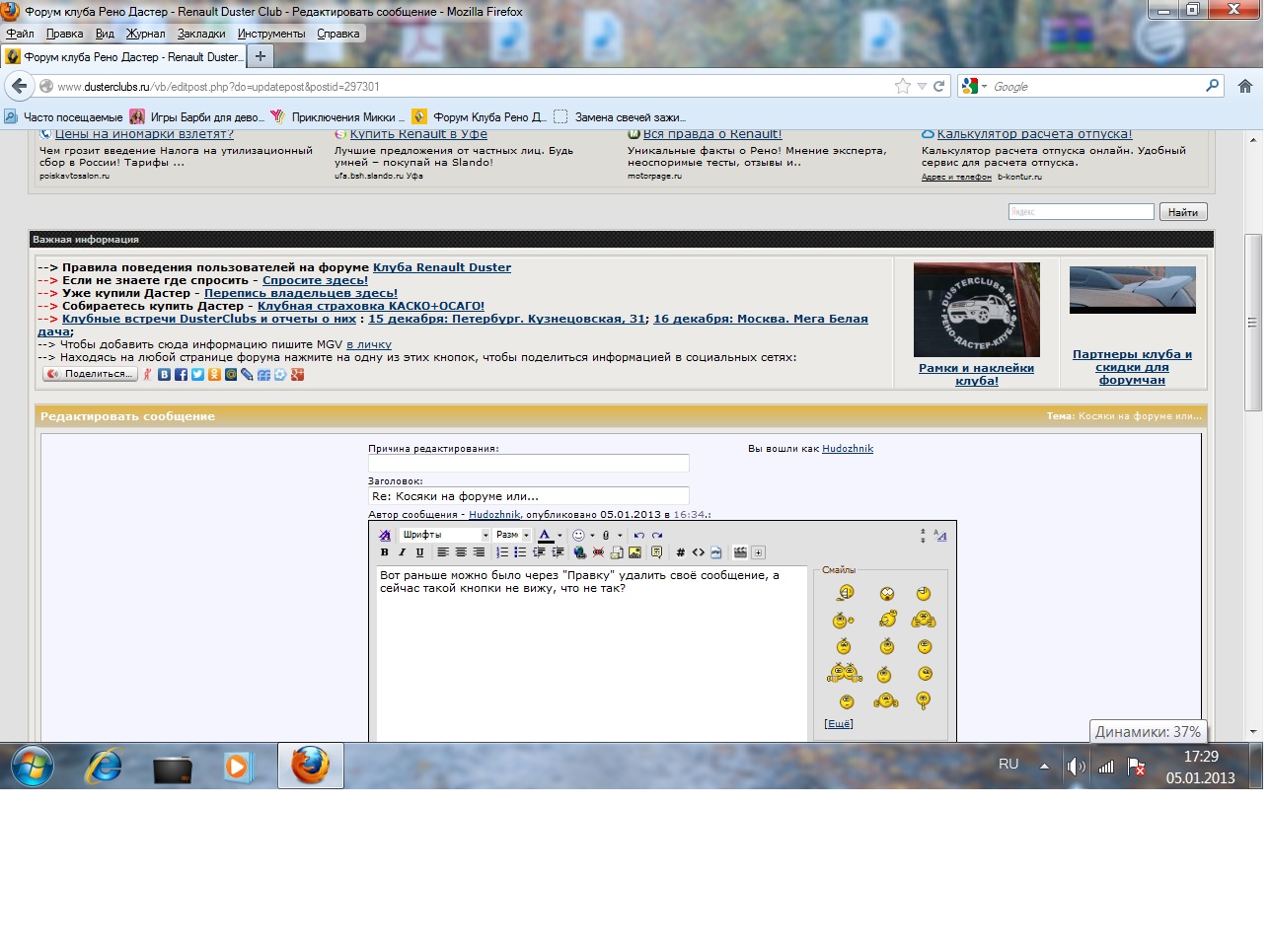Toggle underline formatting in the message editor
The image size is (1270, 952).
pyautogui.click(x=419, y=552)
